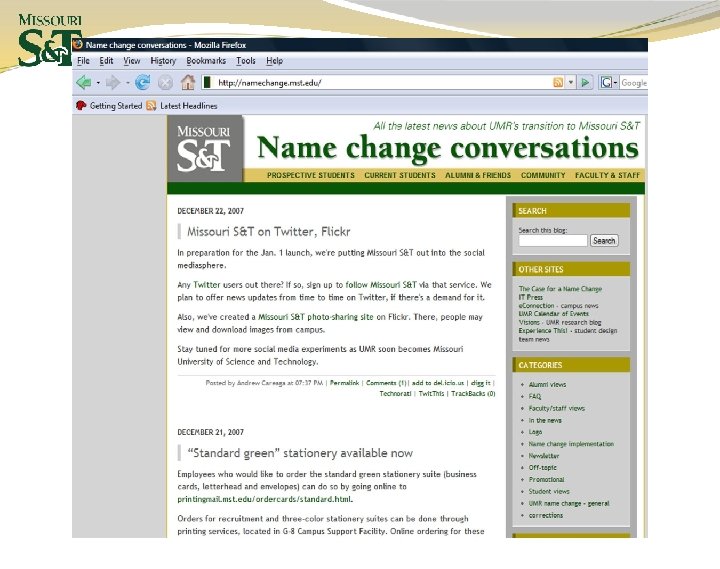Open the Back history dropdown arrow
The image size is (720, 569).
tap(98, 83)
